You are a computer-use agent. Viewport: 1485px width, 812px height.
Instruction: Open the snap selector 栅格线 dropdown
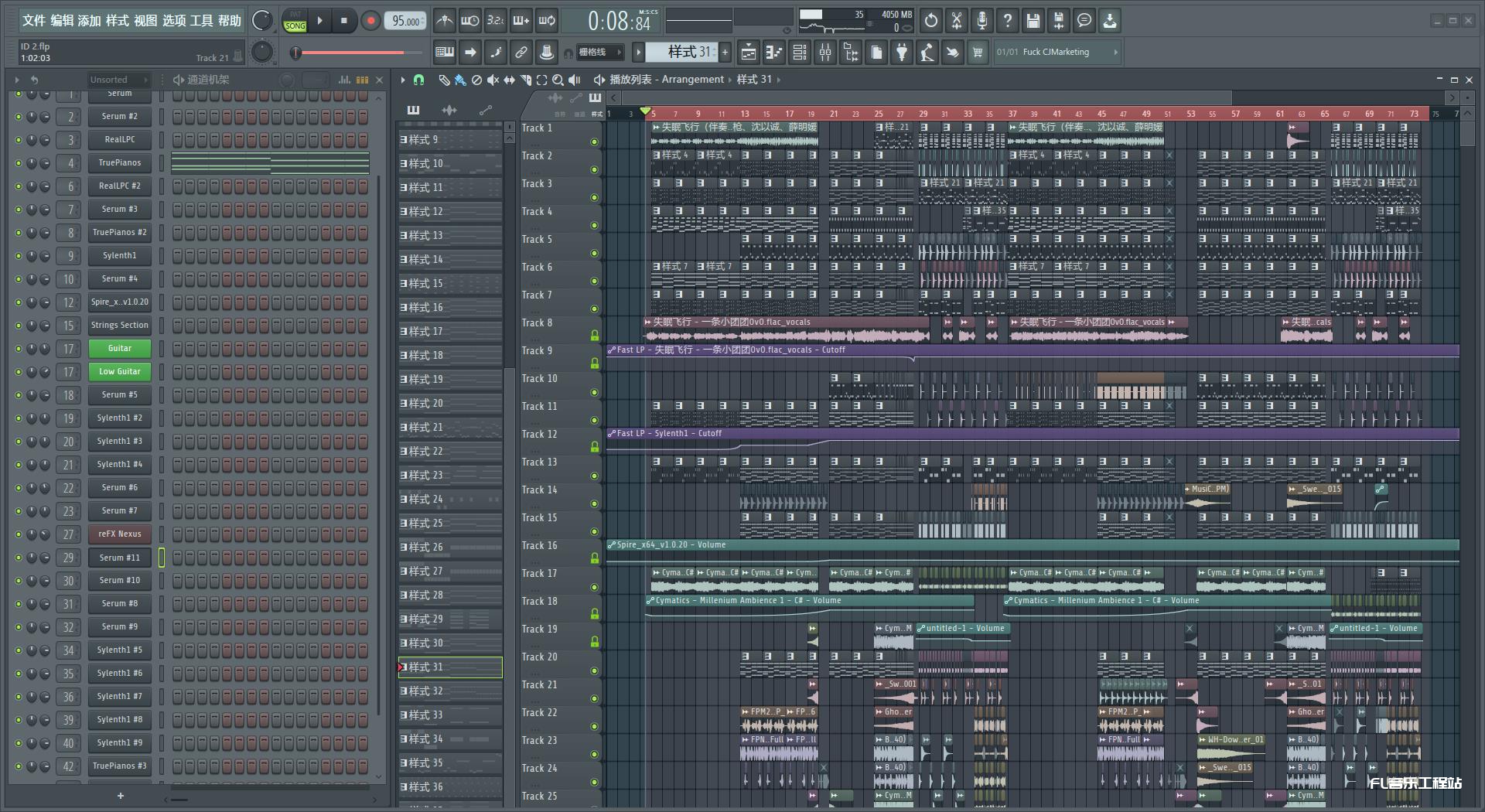tap(600, 52)
